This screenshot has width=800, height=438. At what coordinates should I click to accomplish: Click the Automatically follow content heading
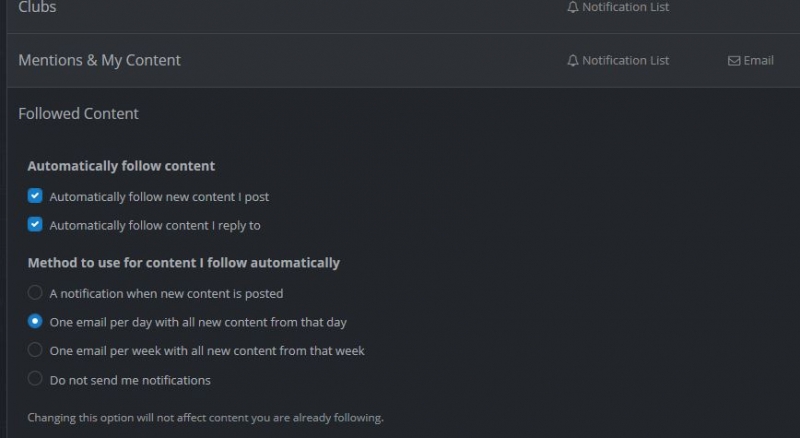point(121,166)
